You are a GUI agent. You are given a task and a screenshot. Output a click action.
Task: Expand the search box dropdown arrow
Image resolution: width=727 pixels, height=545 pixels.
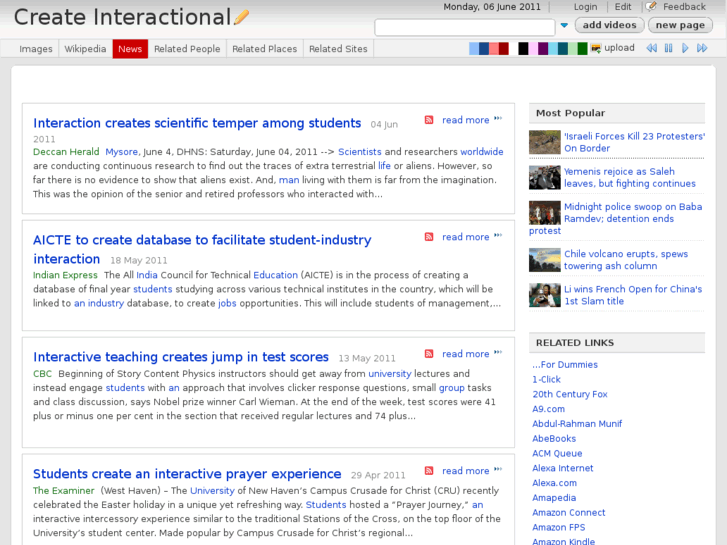[564, 26]
